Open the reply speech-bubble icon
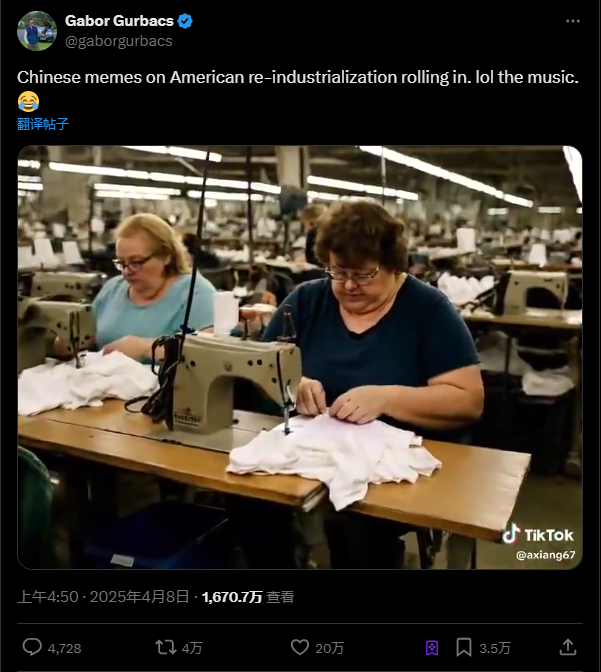Screen dimensions: 601x672 (32, 647)
